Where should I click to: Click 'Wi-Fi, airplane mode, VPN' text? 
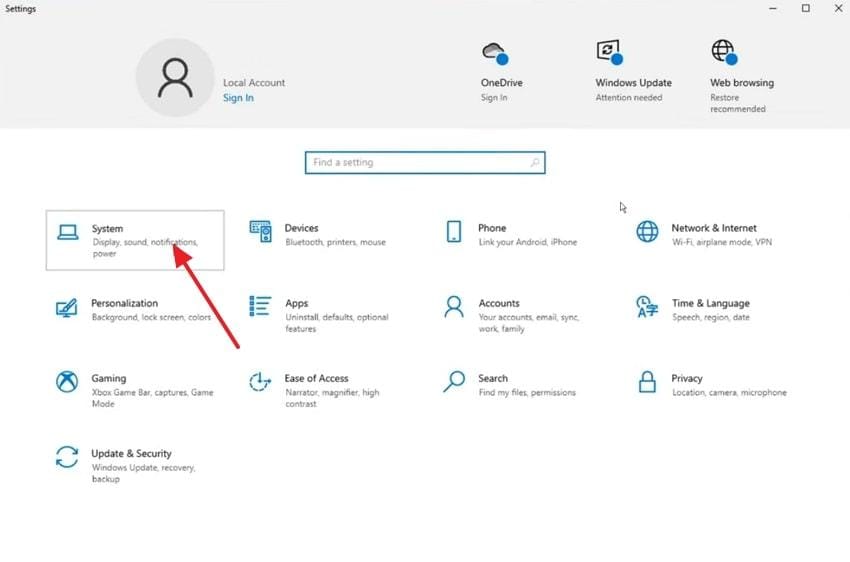[x=722, y=242]
